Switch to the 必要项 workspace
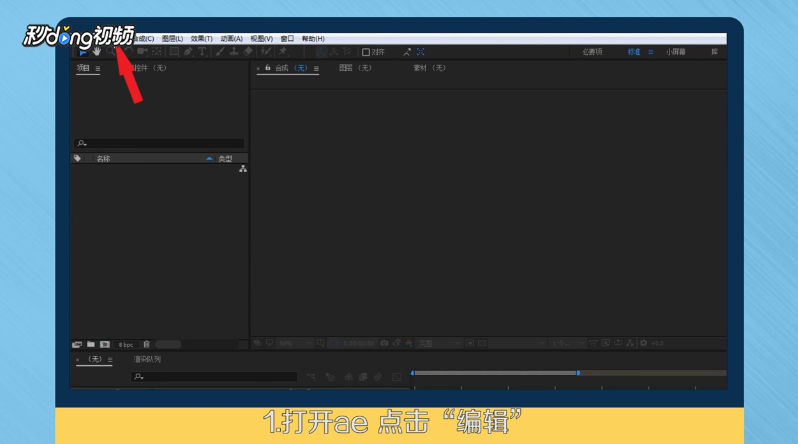The width and height of the screenshot is (798, 444). pyautogui.click(x=592, y=52)
